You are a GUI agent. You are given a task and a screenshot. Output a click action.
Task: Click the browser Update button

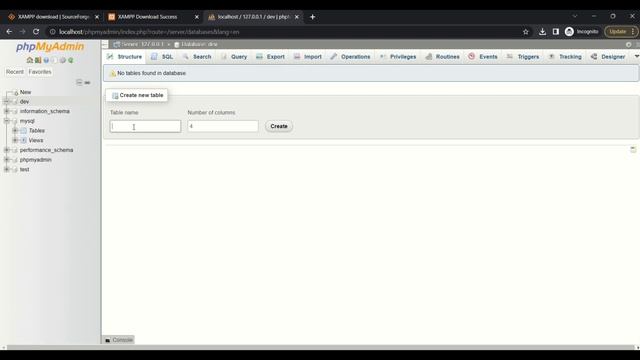click(620, 31)
